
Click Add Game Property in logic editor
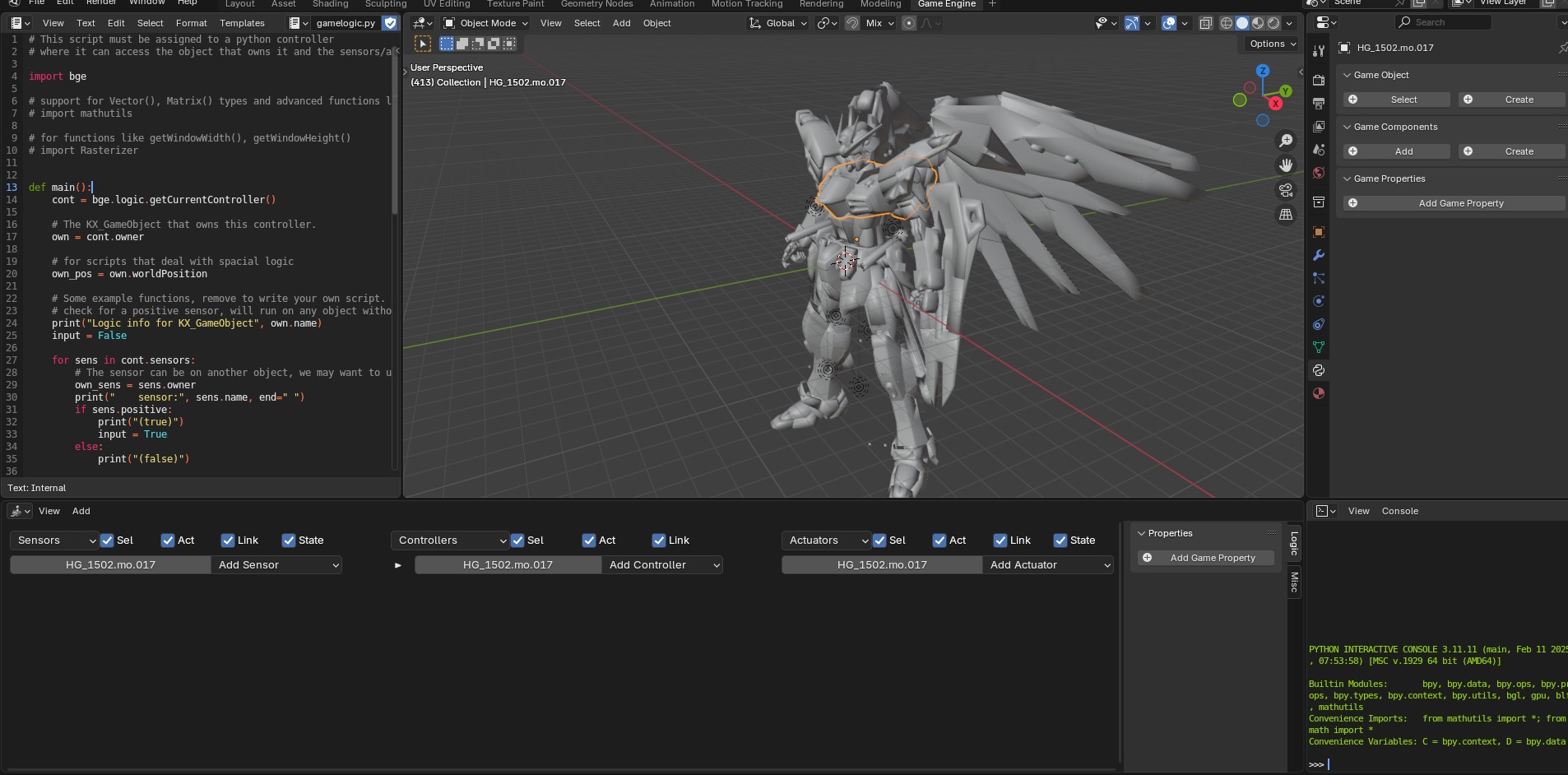click(1206, 558)
